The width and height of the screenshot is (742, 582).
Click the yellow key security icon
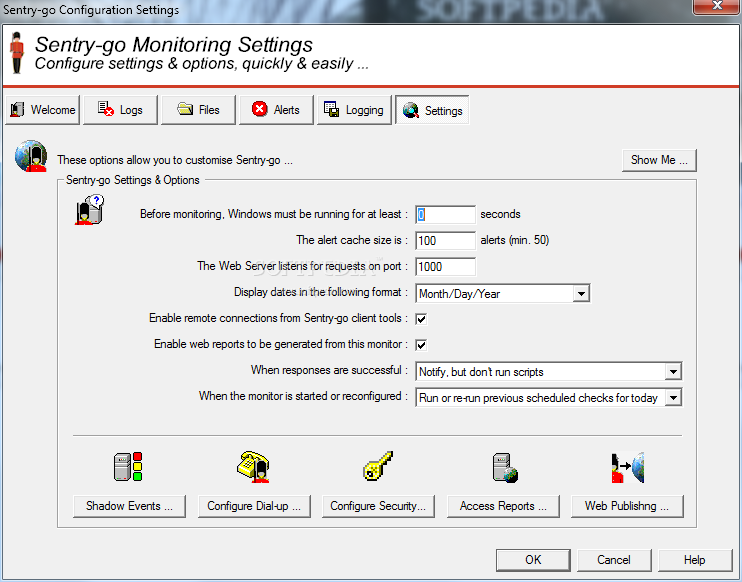click(378, 466)
